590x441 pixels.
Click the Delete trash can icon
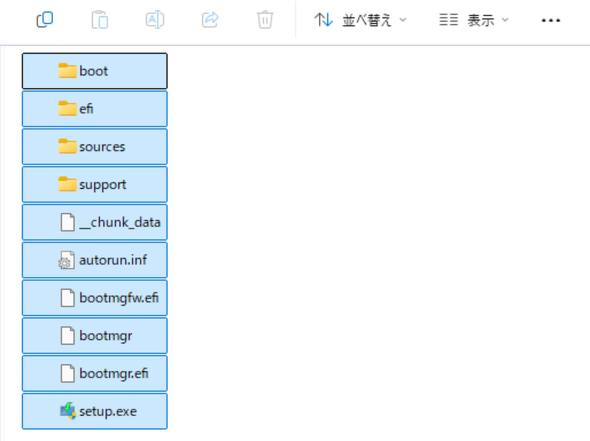265,20
